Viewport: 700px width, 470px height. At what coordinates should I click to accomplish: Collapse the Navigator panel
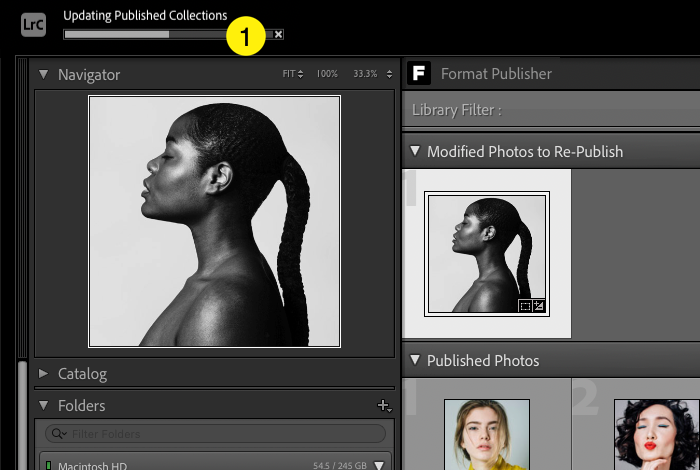[x=43, y=75]
